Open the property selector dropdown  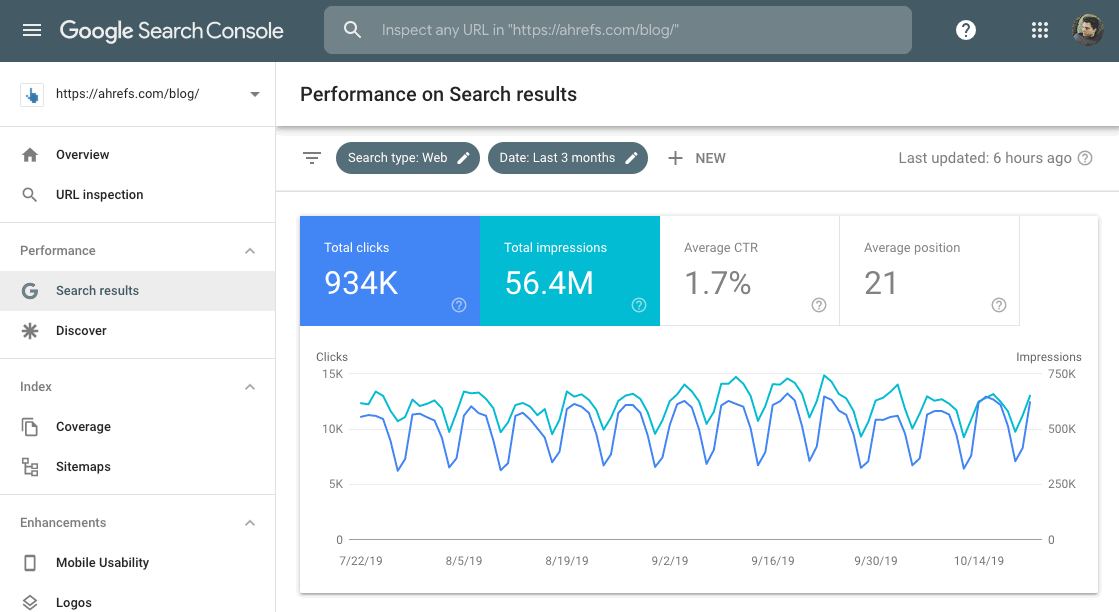pos(254,93)
